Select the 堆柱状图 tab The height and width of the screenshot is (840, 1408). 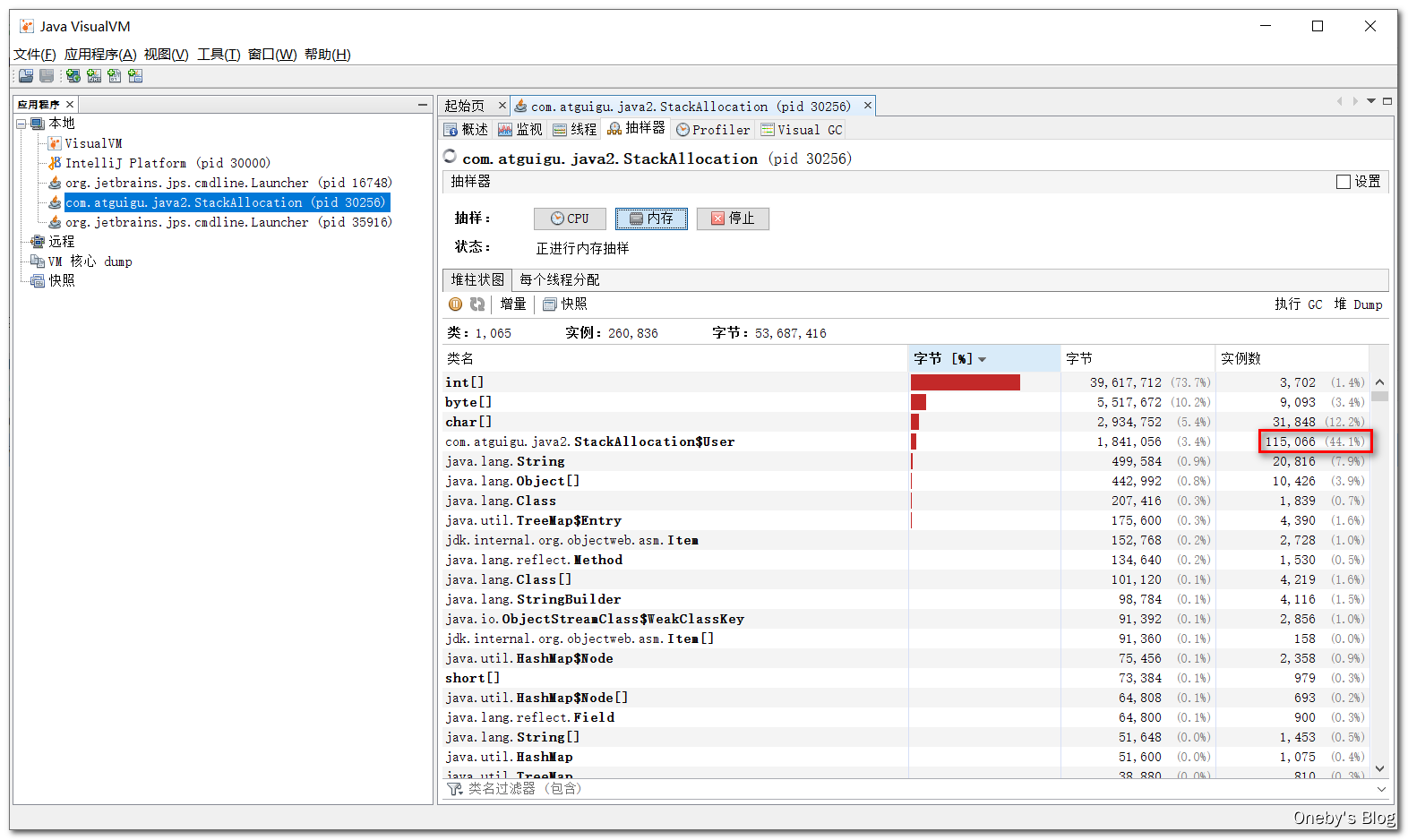click(x=477, y=280)
